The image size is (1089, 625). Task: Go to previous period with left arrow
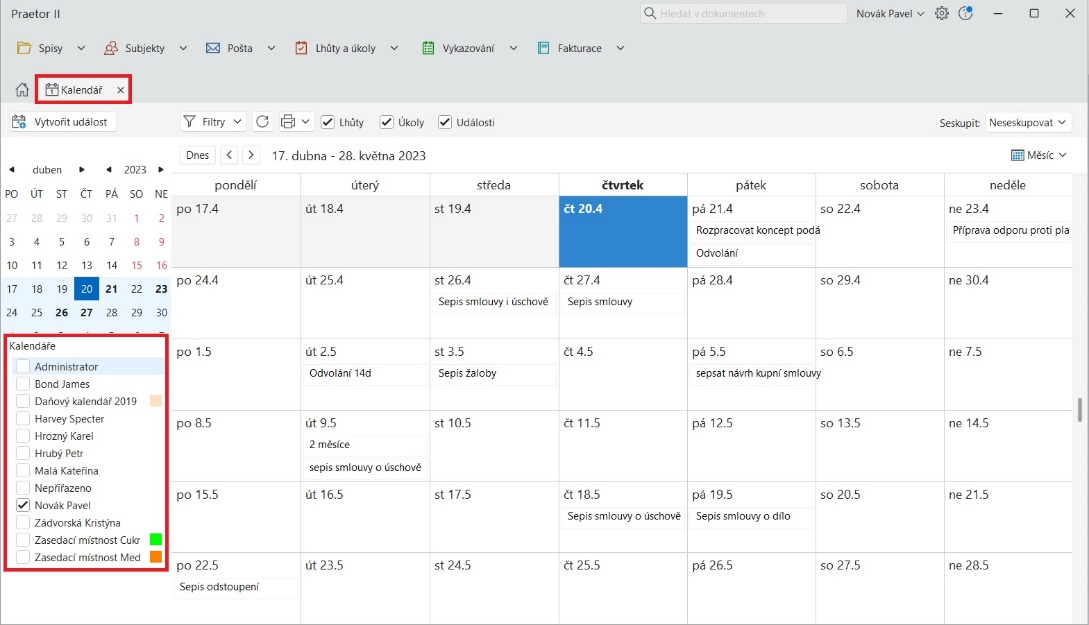click(x=229, y=155)
